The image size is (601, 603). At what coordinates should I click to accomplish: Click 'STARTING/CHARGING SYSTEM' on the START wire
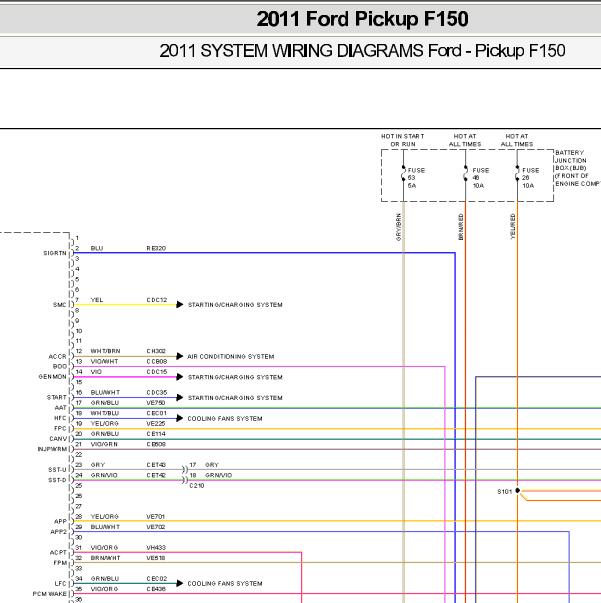point(235,398)
